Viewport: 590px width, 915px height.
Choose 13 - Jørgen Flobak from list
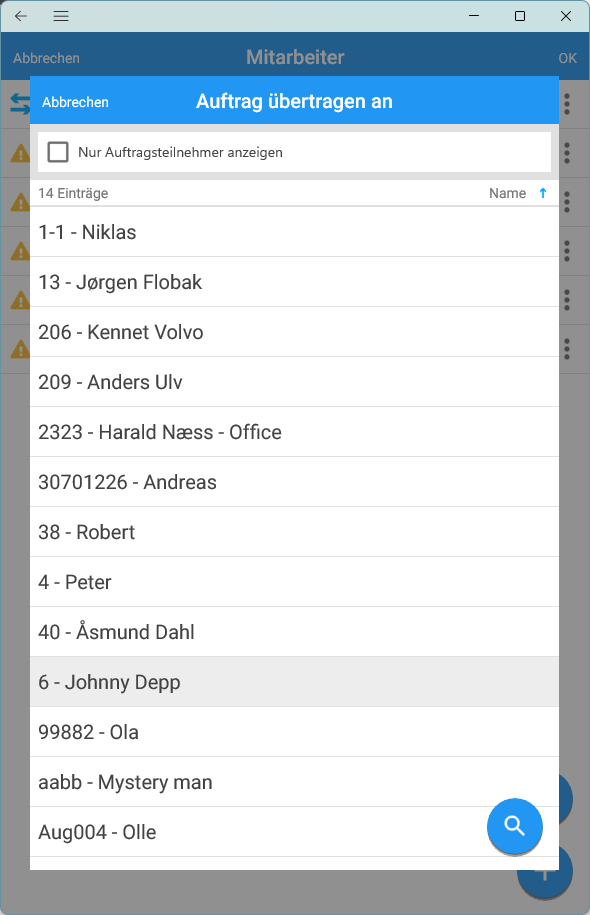tap(294, 282)
